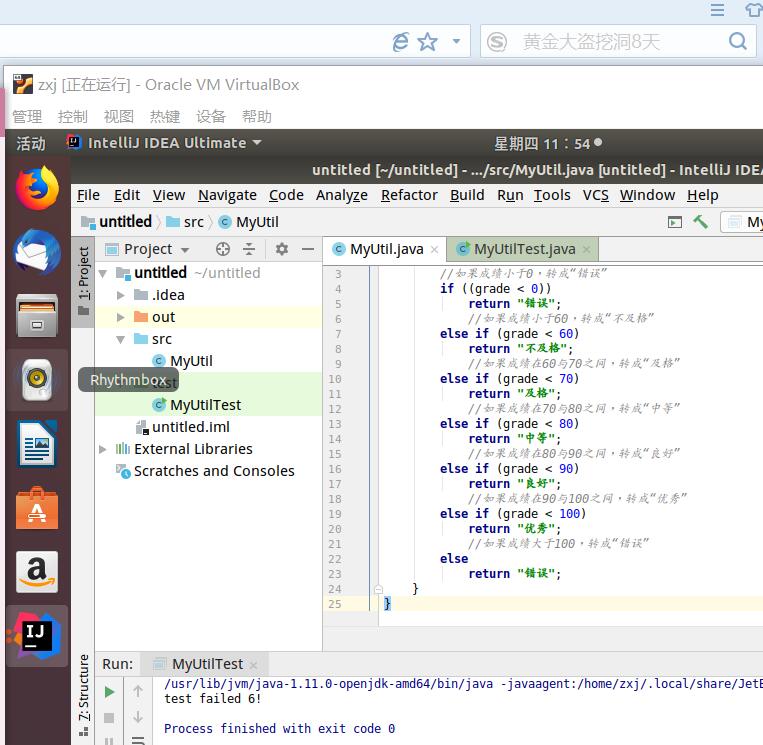
Task: Close the MyUtil.java editor tab
Action: pos(435,250)
